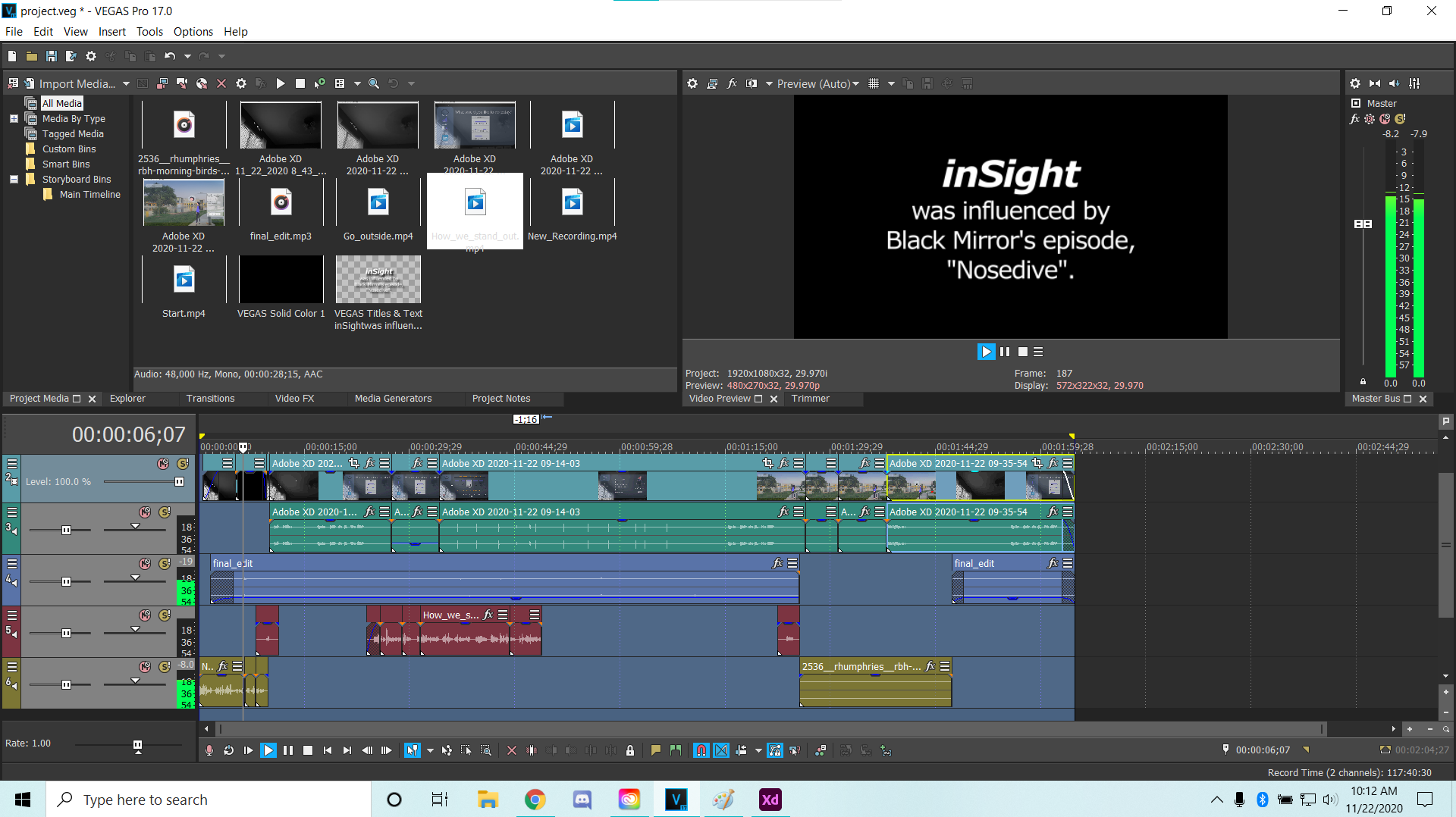Open Video Preview split screen view icon

pos(751,83)
